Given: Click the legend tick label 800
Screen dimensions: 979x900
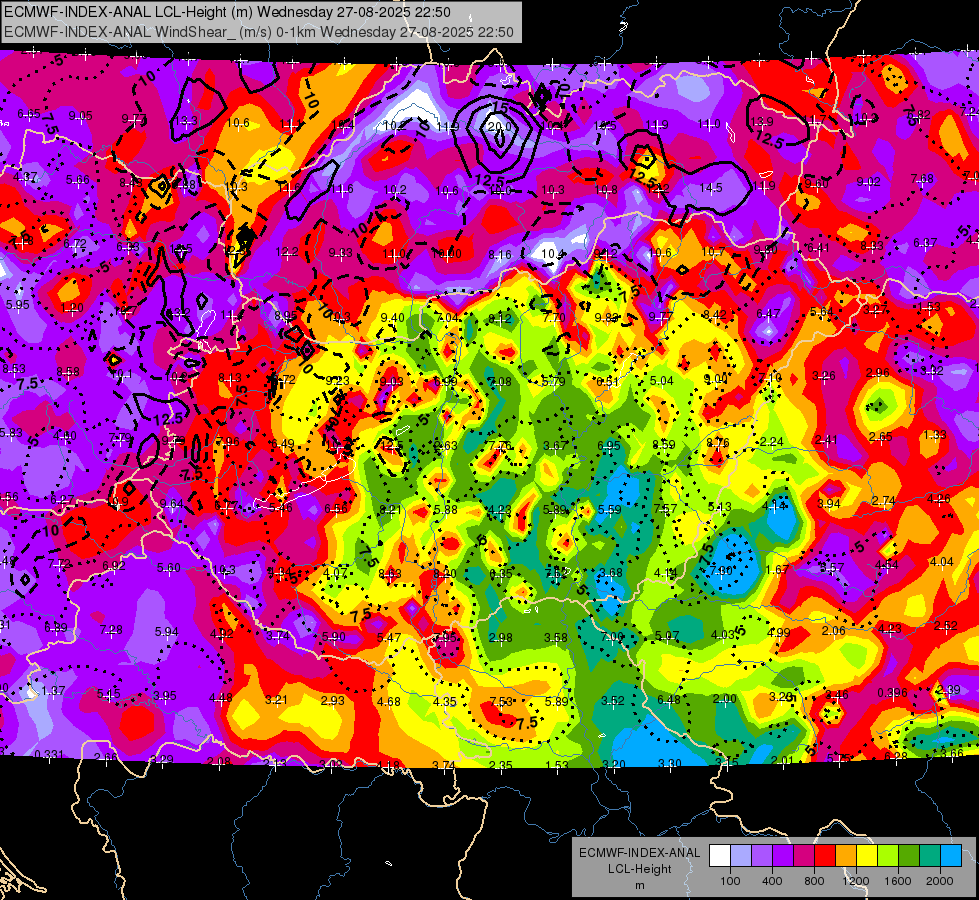Looking at the screenshot, I should click(814, 881).
